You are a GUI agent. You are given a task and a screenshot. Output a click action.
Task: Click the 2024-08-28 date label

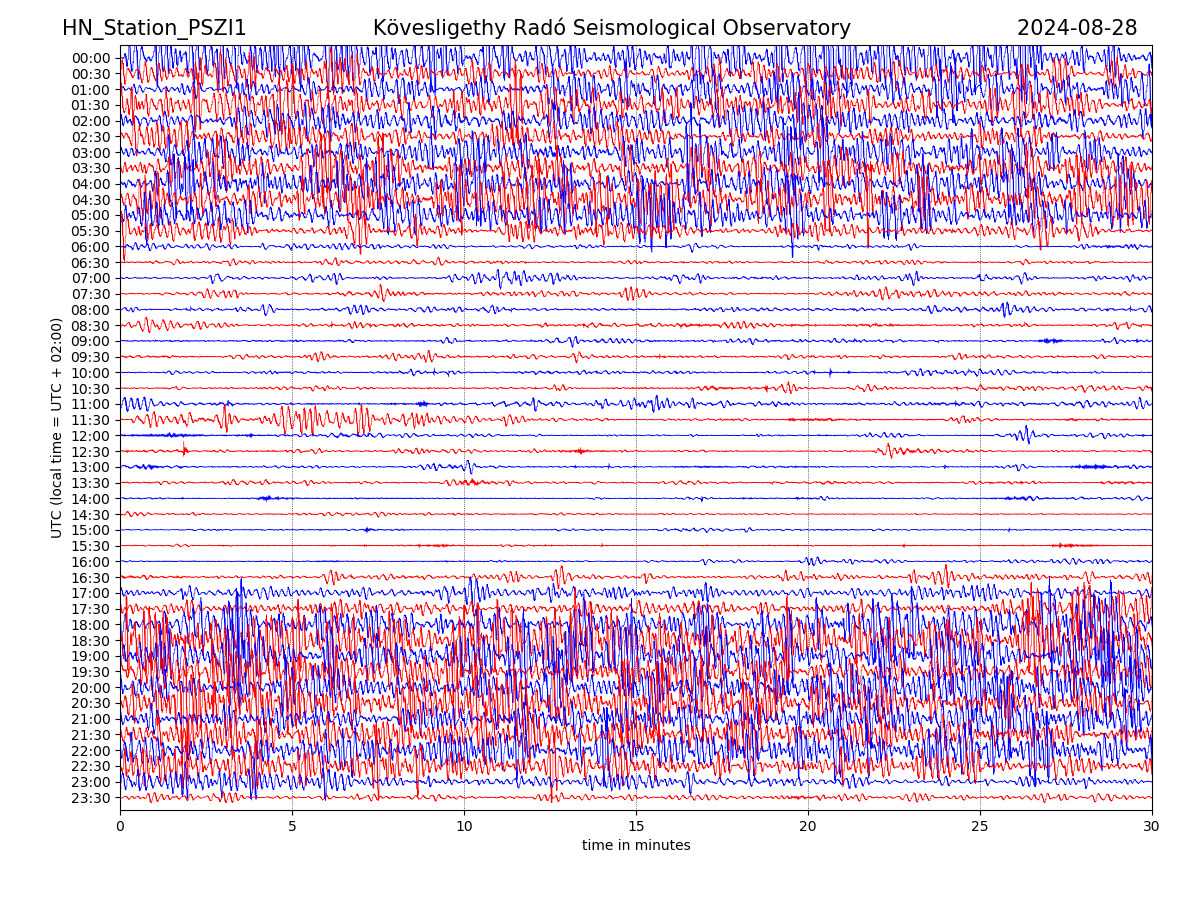[x=1077, y=28]
